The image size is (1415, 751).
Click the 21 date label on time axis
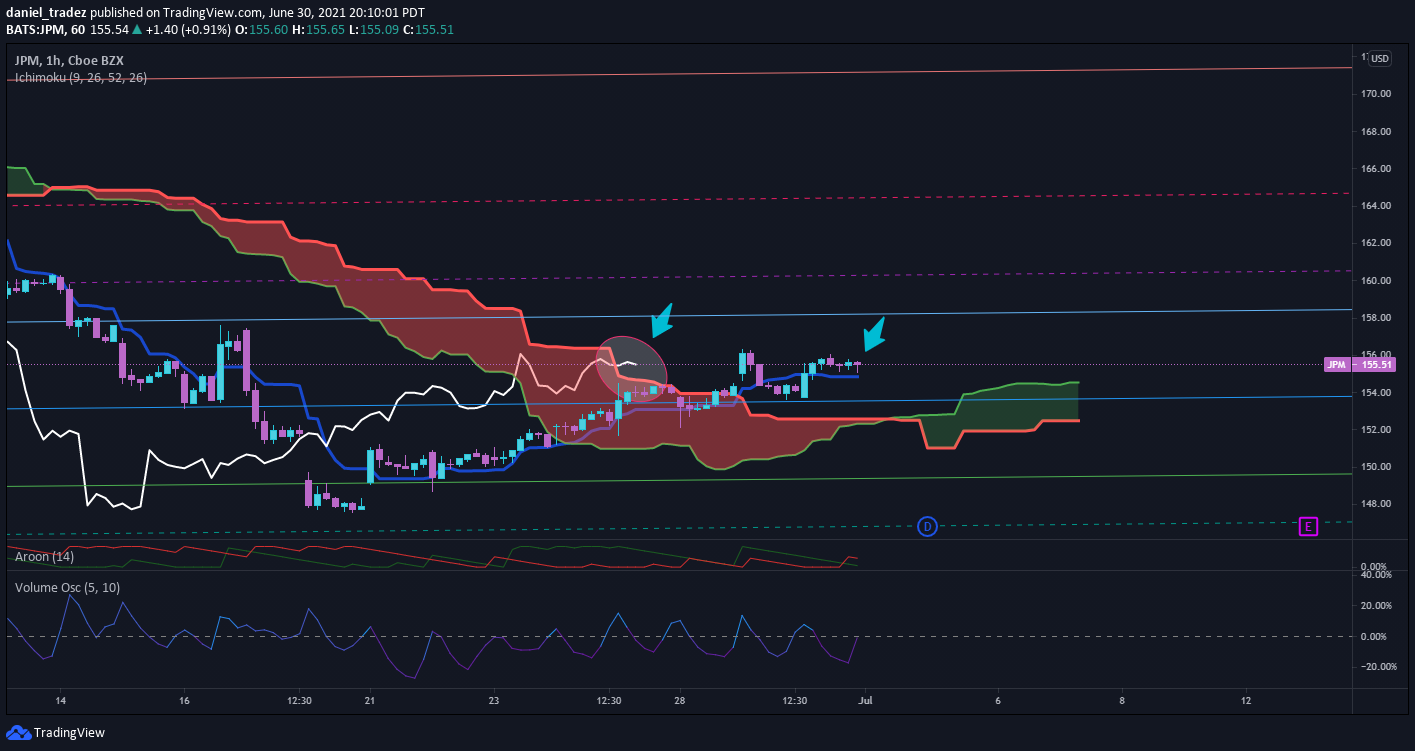point(370,700)
